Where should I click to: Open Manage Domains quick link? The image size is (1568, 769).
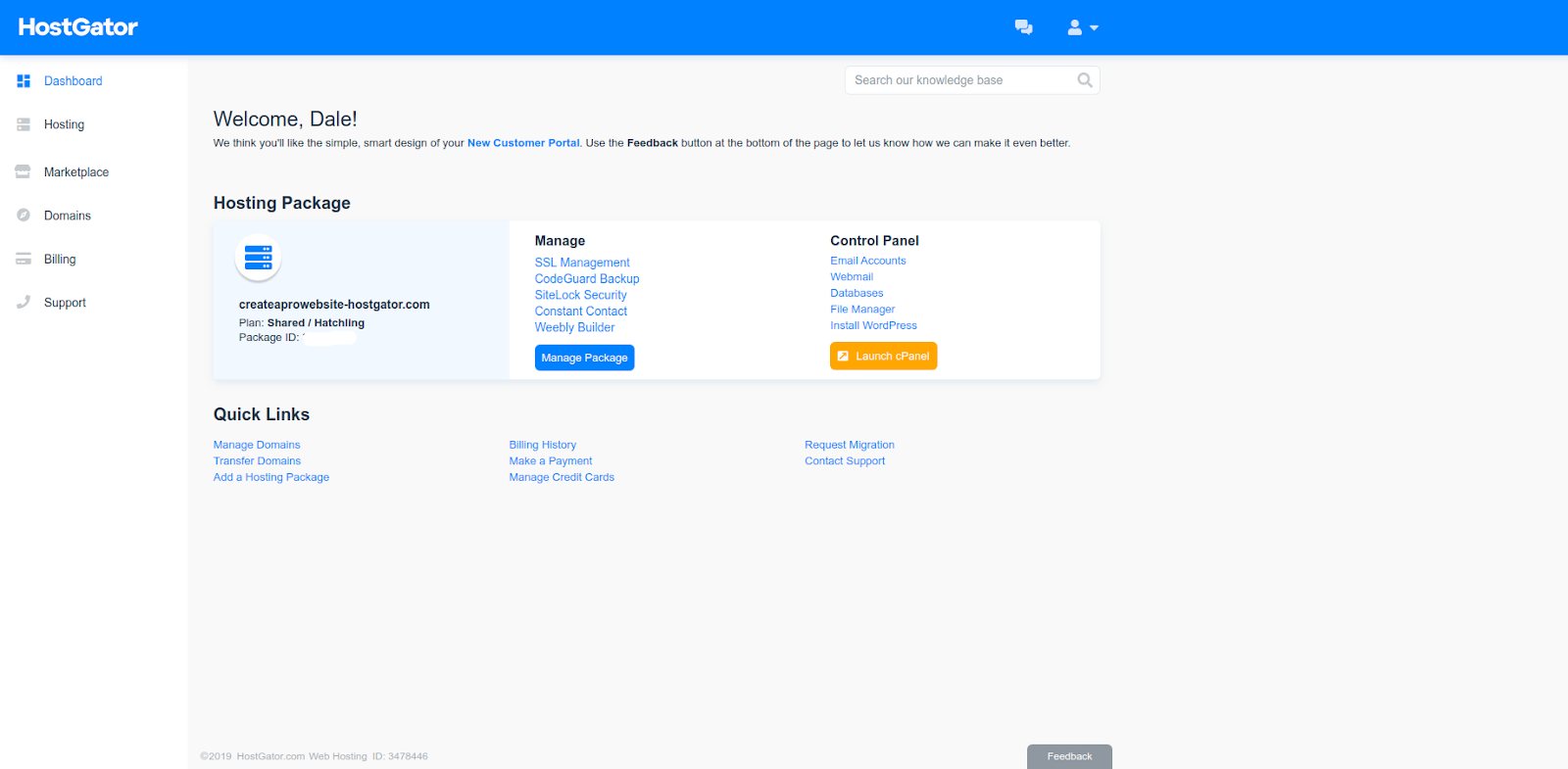(257, 445)
